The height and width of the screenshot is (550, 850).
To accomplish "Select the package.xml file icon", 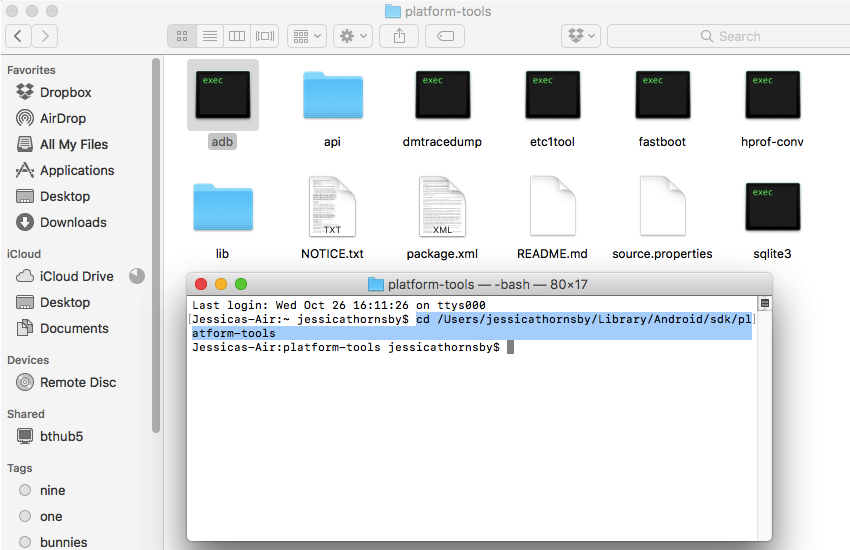I will 442,206.
